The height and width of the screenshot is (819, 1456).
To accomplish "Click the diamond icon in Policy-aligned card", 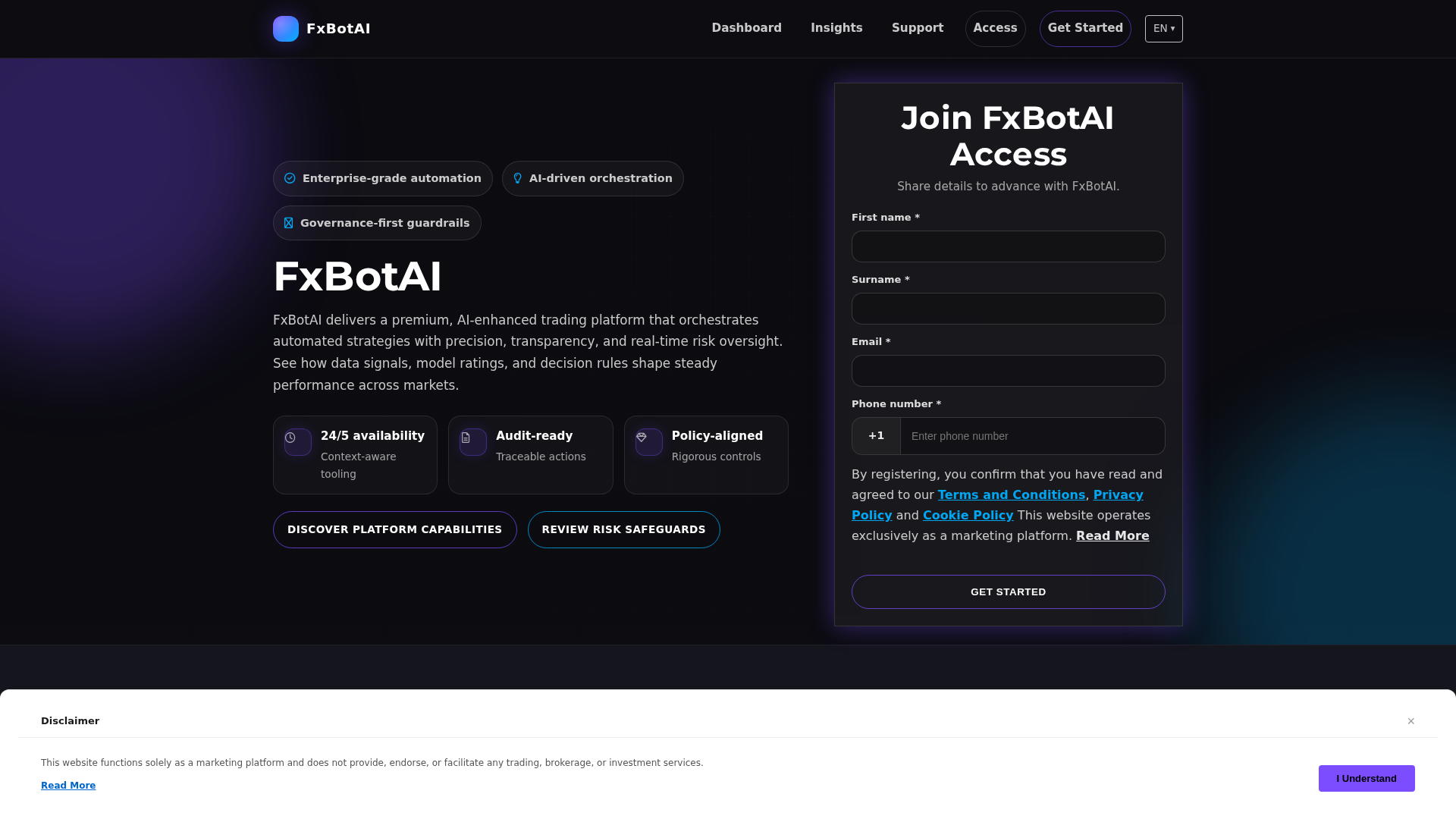I will pos(642,438).
